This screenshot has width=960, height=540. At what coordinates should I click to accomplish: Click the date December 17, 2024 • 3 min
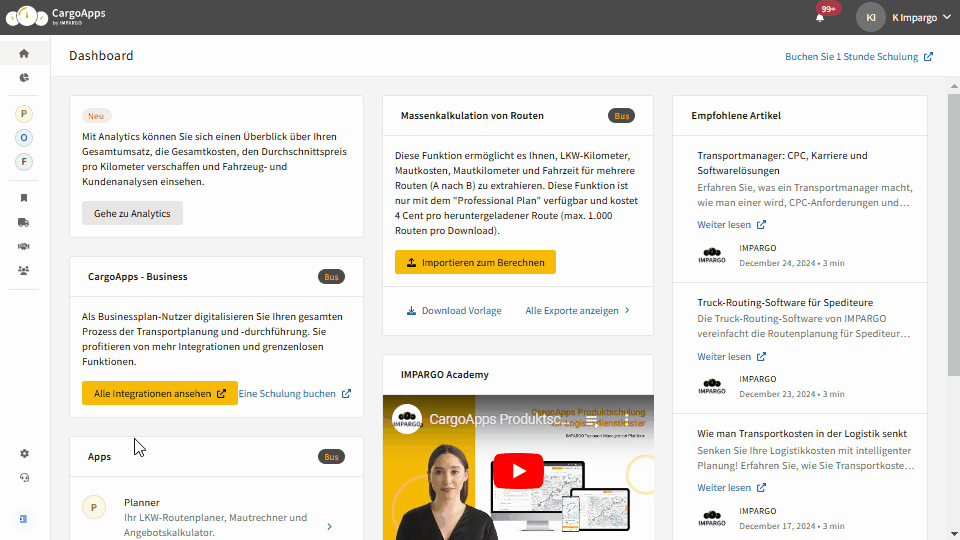pos(792,526)
